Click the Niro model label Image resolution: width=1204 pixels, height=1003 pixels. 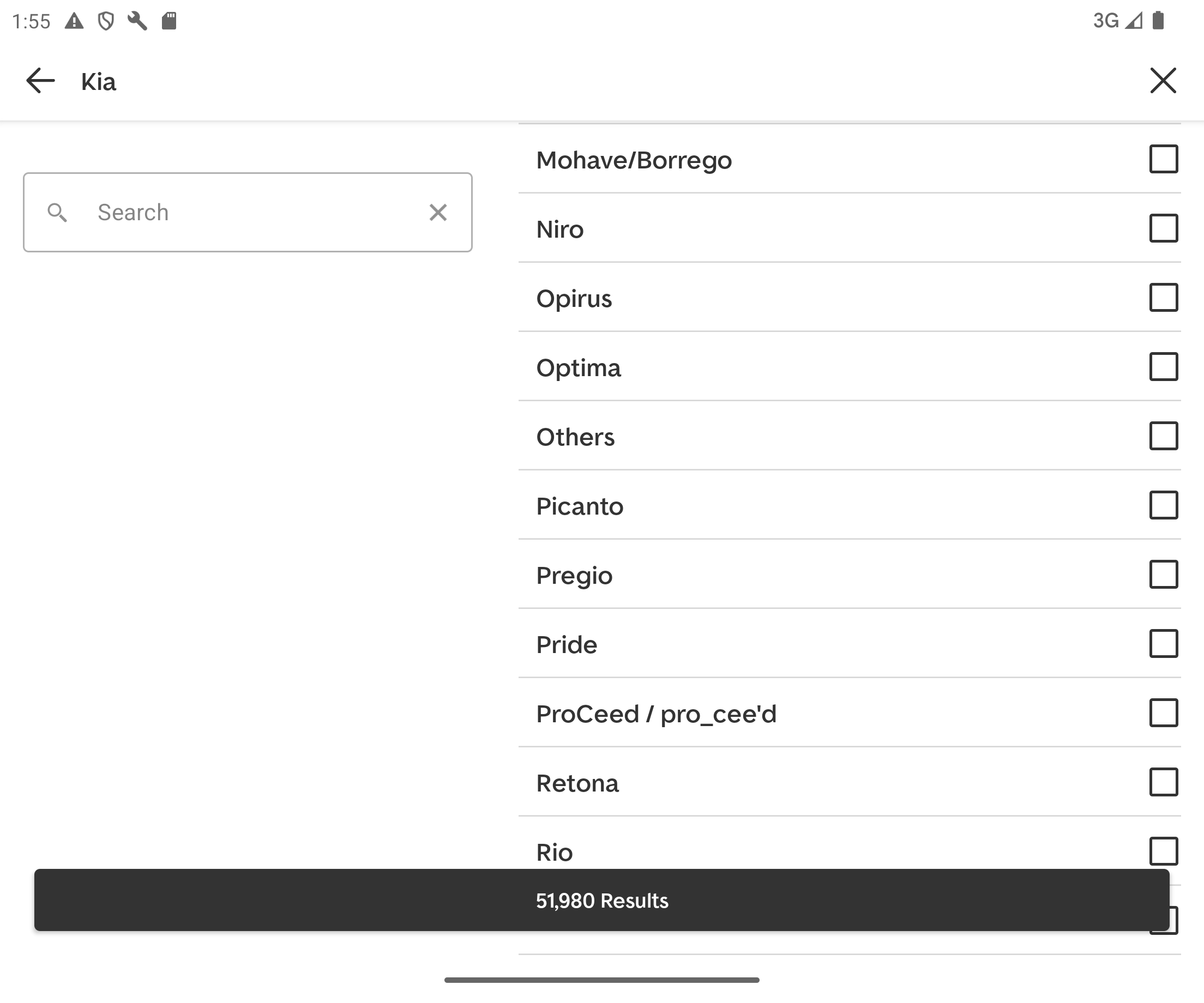(x=559, y=229)
